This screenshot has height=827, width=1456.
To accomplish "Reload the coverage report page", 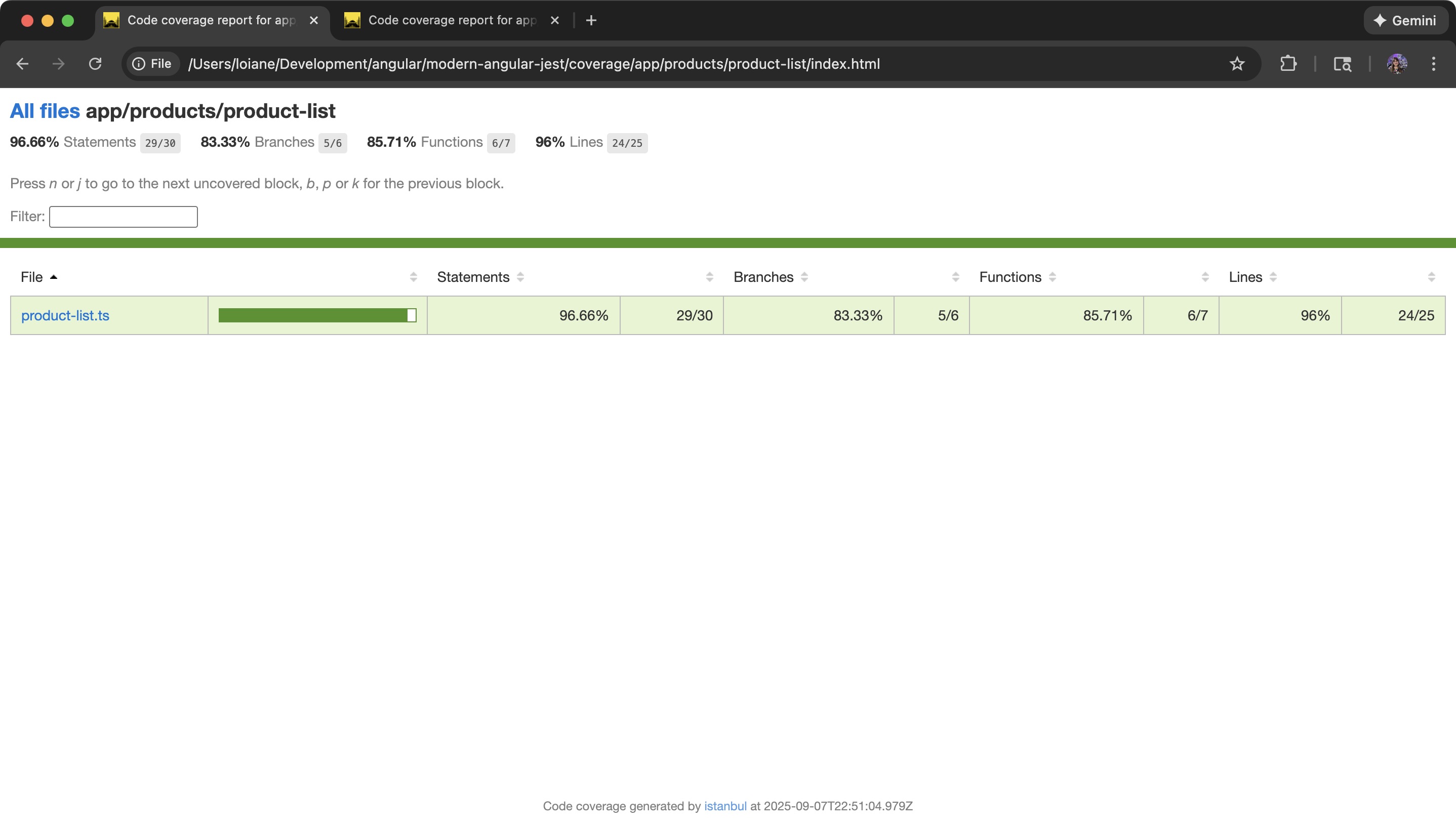I will click(x=95, y=64).
